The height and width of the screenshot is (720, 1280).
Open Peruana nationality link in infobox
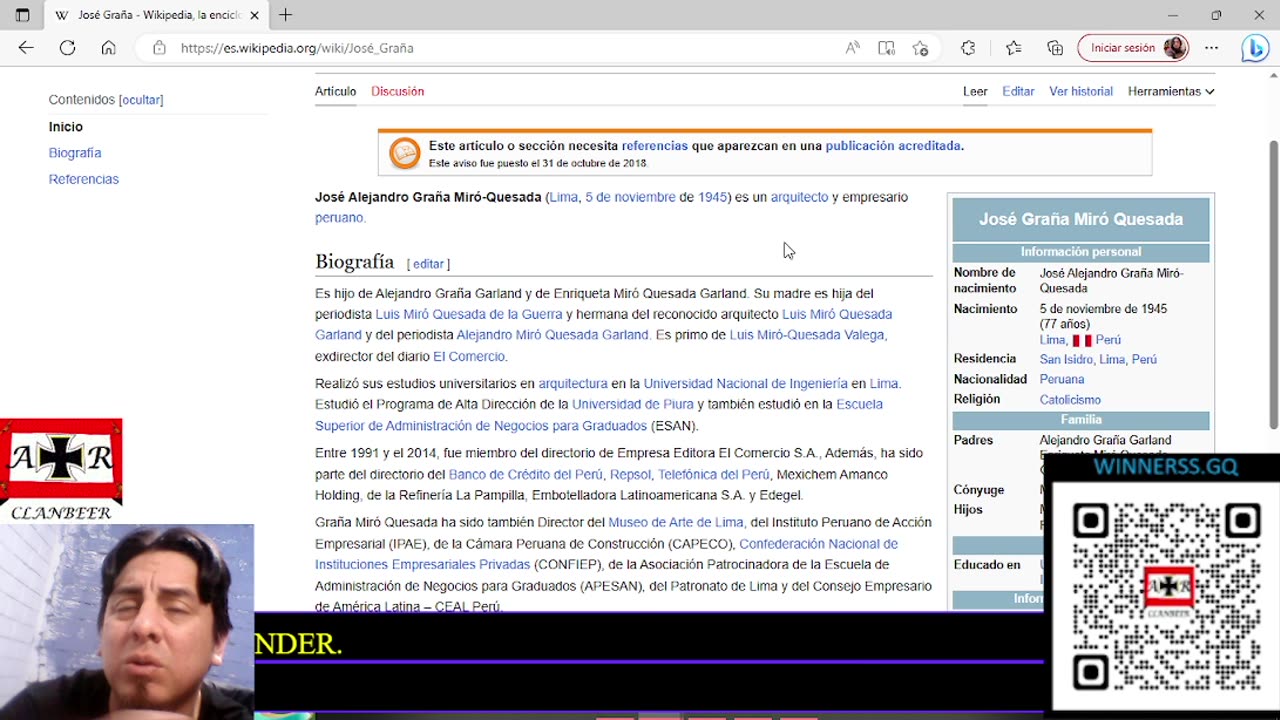[1062, 379]
